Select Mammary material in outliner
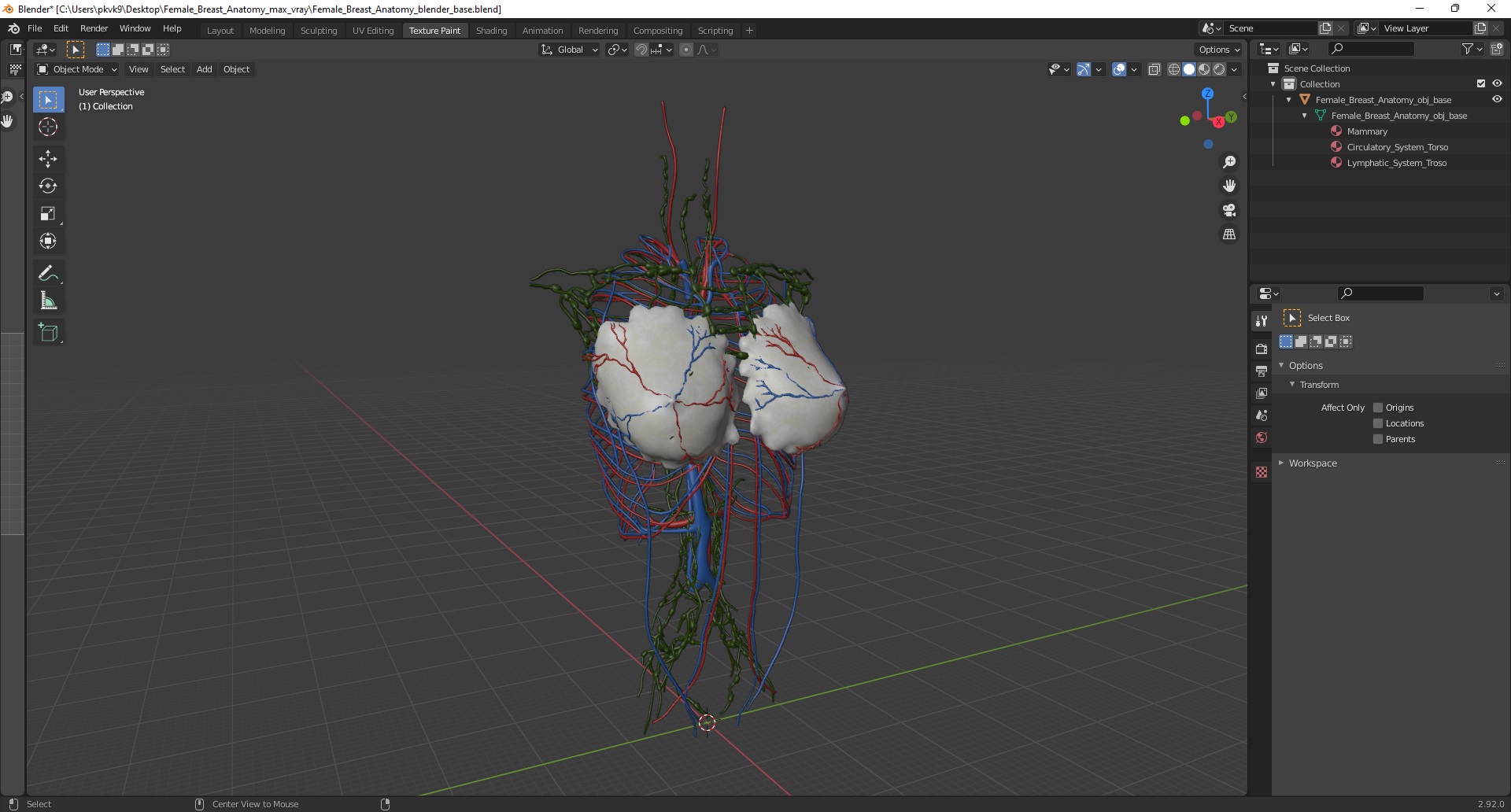The image size is (1511, 812). [x=1367, y=131]
